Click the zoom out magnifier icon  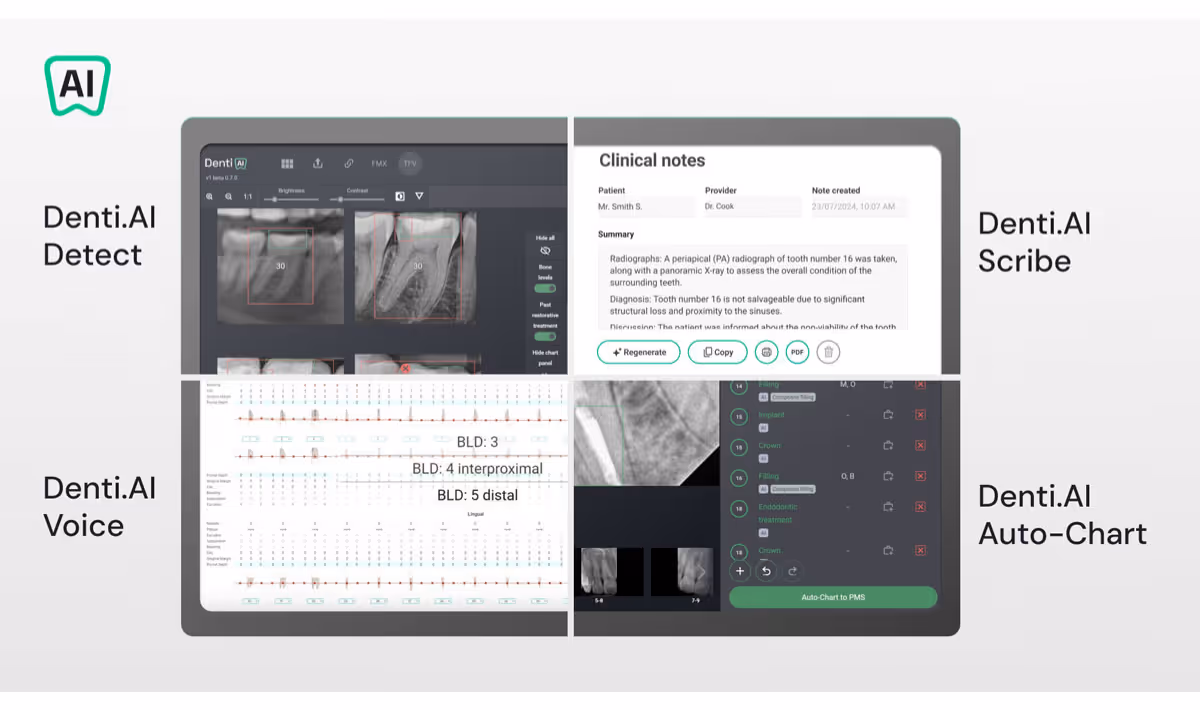(229, 197)
